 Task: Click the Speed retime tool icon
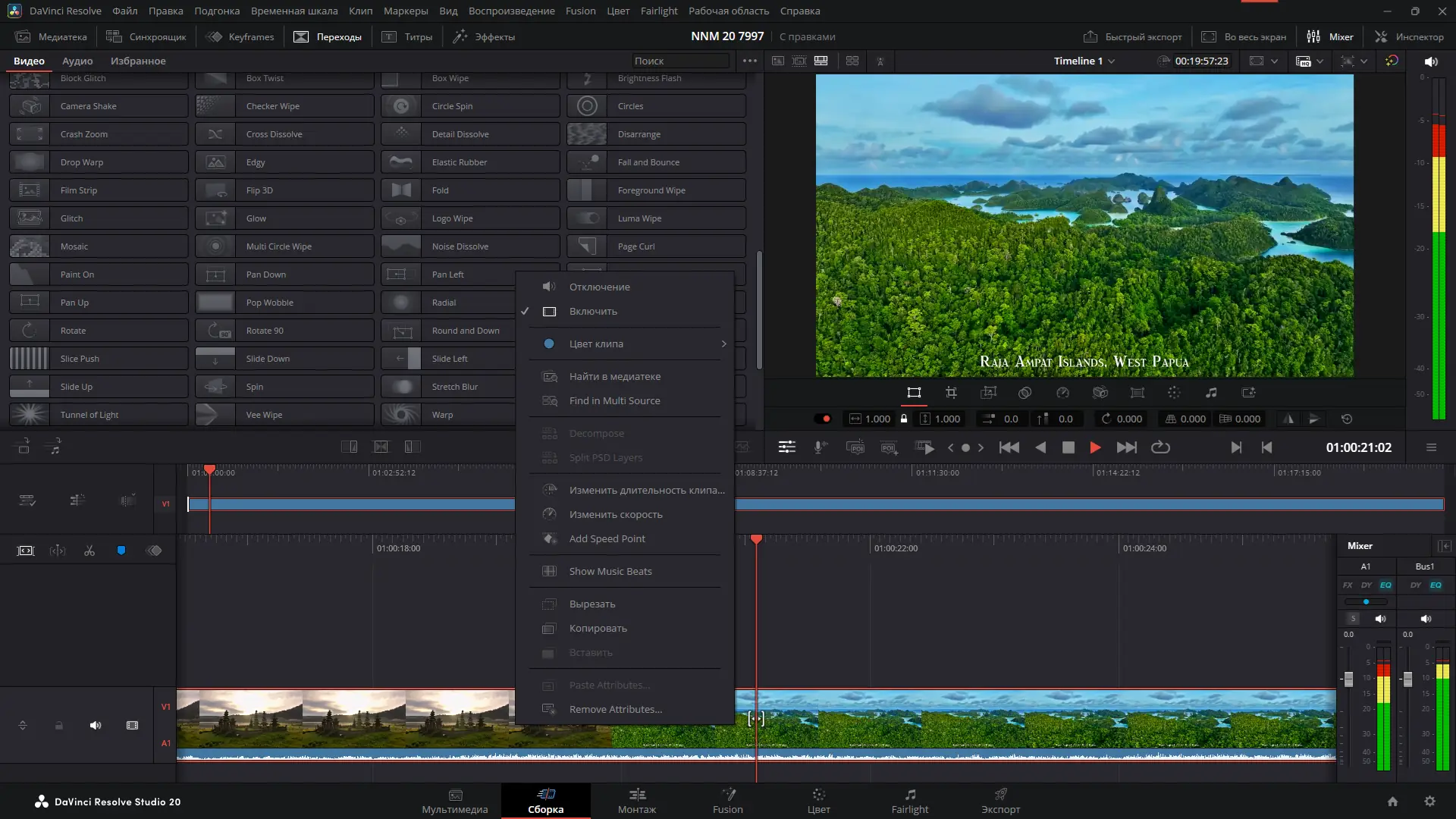[1062, 393]
